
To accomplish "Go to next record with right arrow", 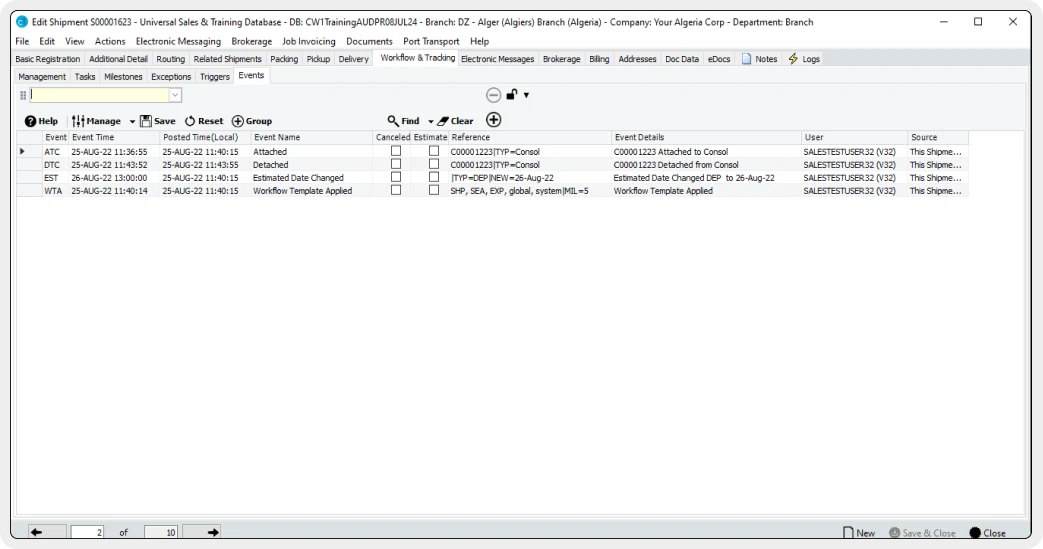I will point(212,533).
